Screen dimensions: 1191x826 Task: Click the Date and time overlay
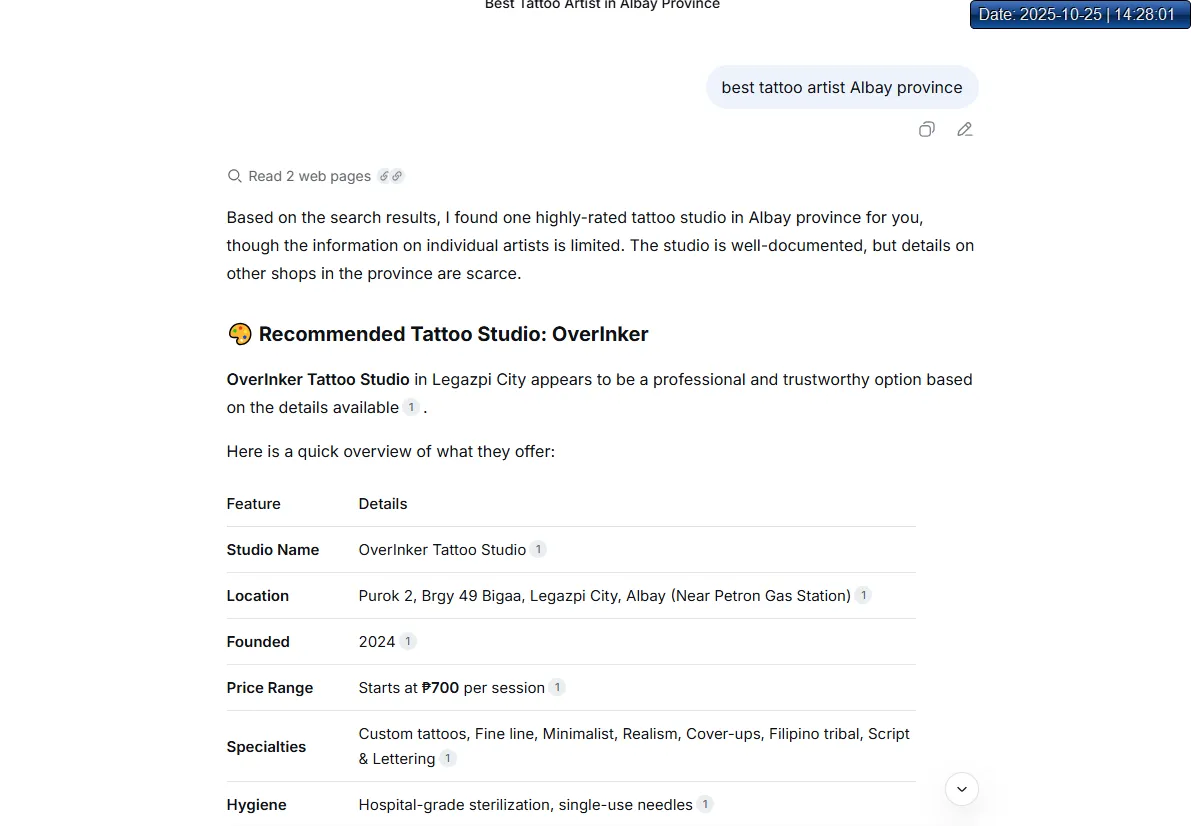[x=1079, y=15]
